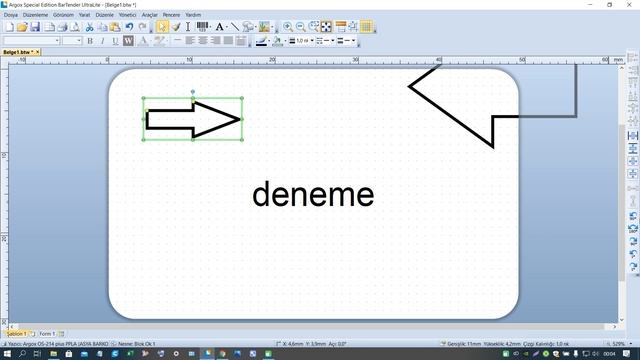The height and width of the screenshot is (360, 640).
Task: Click the equal width sizing icon in right toolbar
Action: (x=633, y=136)
